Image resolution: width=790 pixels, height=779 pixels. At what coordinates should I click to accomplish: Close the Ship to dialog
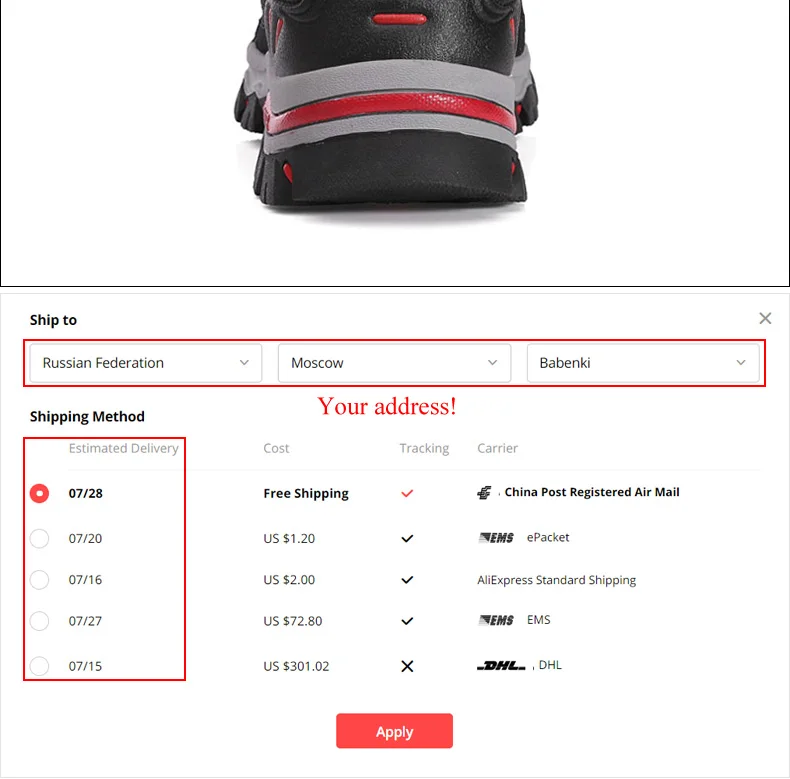coord(765,318)
